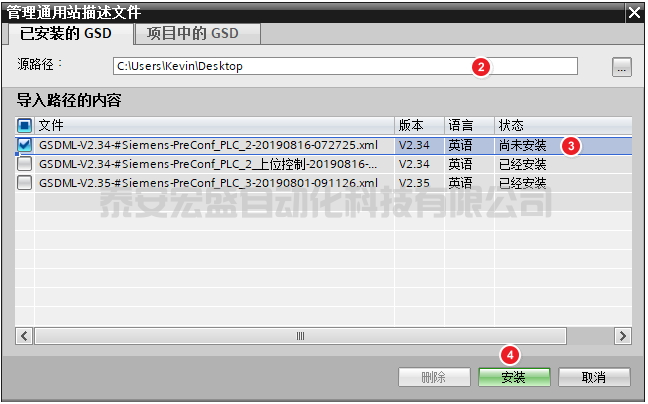Sort by the 状态 status column header
The width and height of the screenshot is (648, 404).
pos(560,126)
